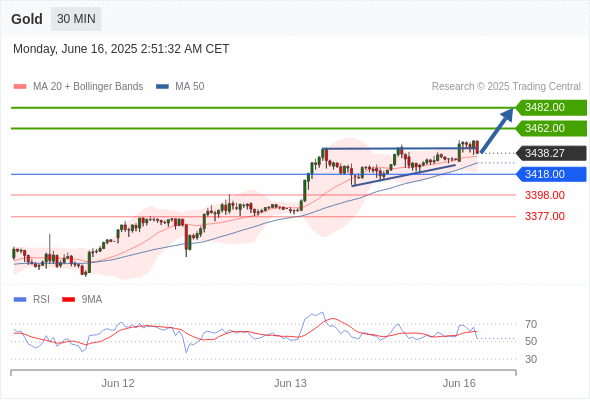Click the 3418.00 blue pivot price tag
Image resolution: width=590 pixels, height=400 pixels.
point(551,174)
